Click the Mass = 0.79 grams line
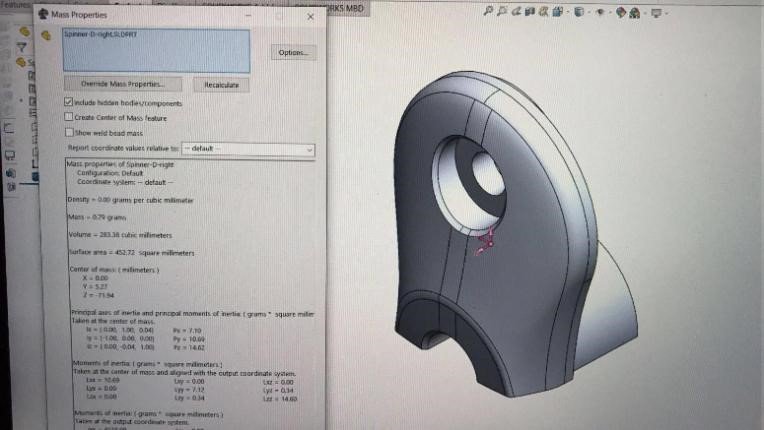Image resolution: width=764 pixels, height=430 pixels. click(96, 217)
